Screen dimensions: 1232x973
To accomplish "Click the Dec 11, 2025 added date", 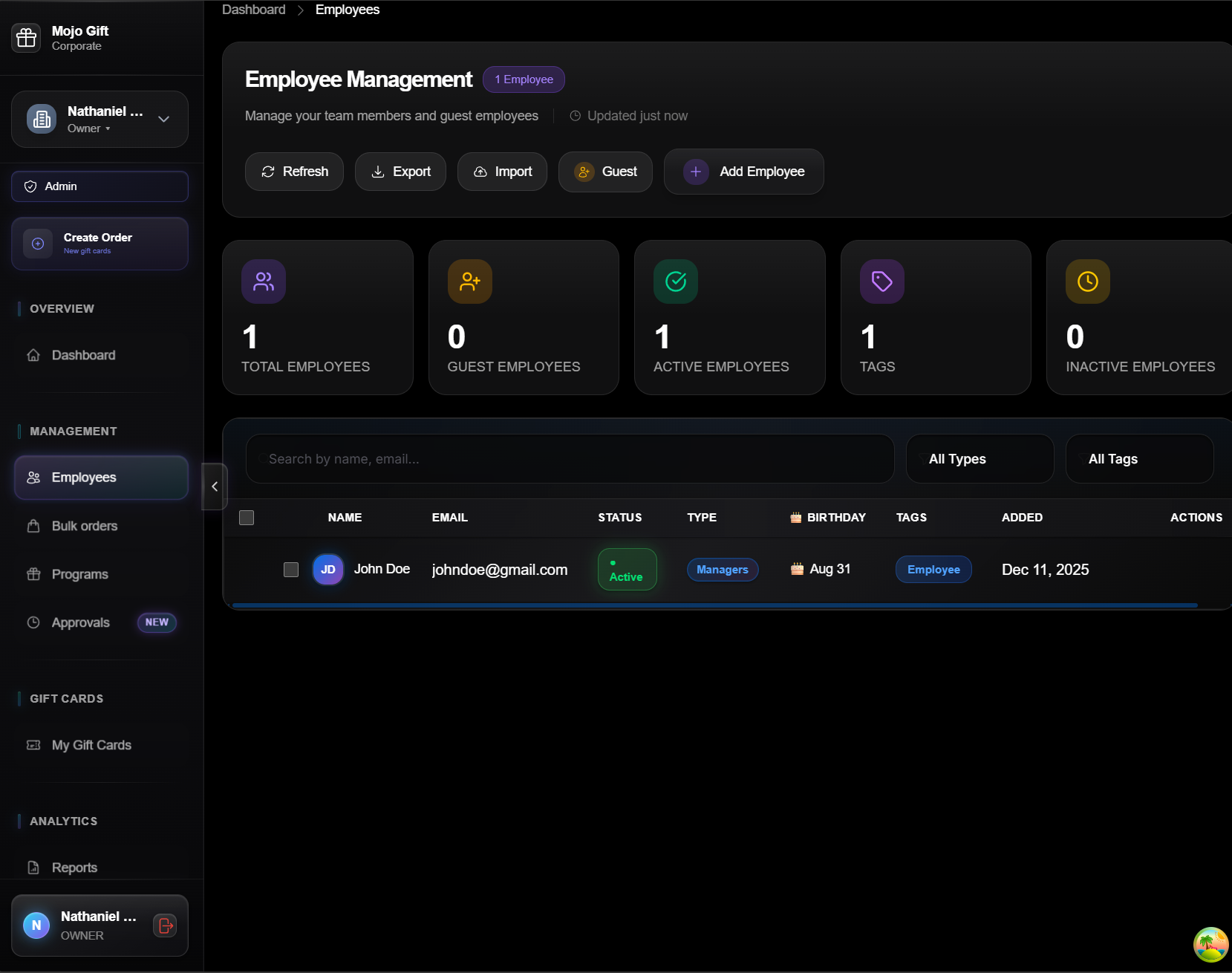I will click(x=1045, y=570).
